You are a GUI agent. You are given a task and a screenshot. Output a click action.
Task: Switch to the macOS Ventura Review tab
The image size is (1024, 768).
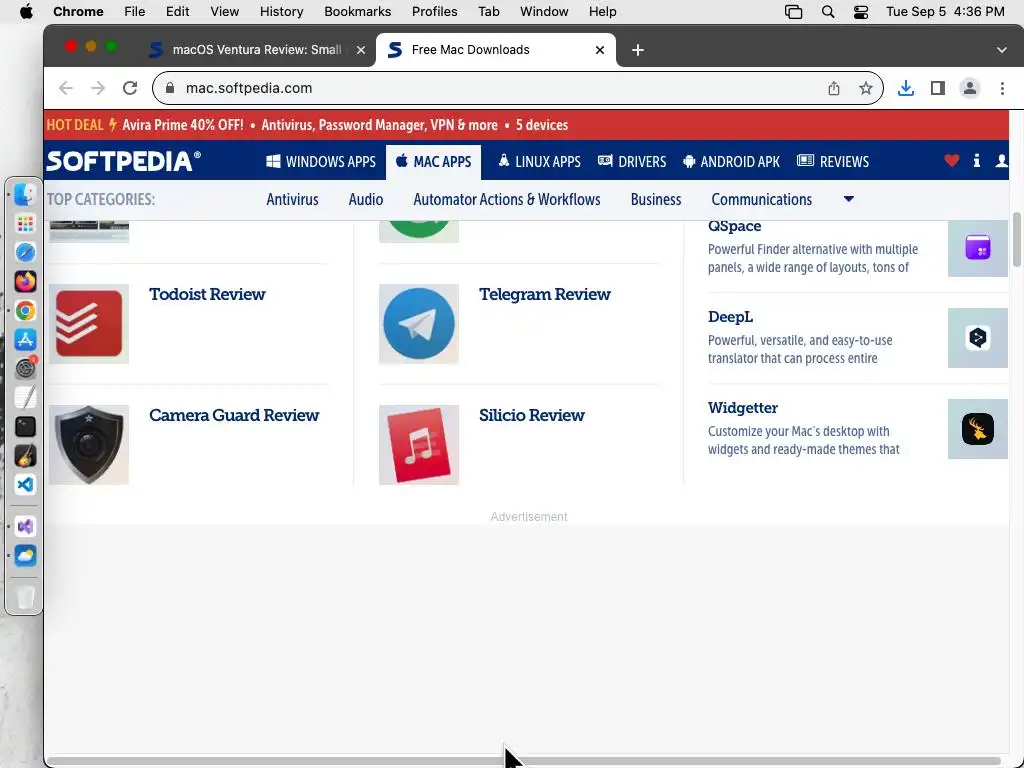point(256,50)
